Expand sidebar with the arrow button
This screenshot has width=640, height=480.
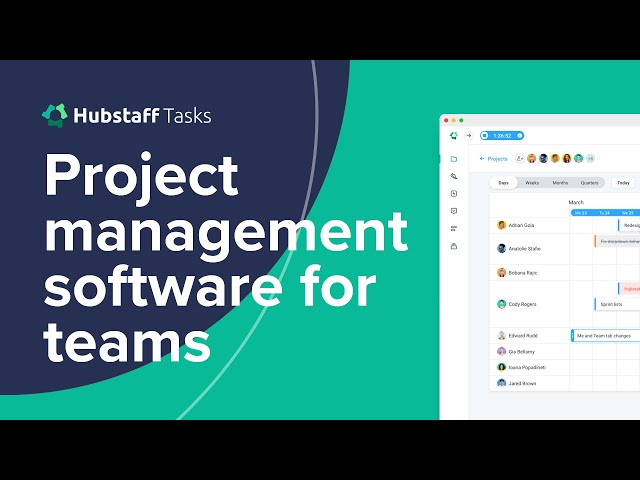click(x=469, y=136)
